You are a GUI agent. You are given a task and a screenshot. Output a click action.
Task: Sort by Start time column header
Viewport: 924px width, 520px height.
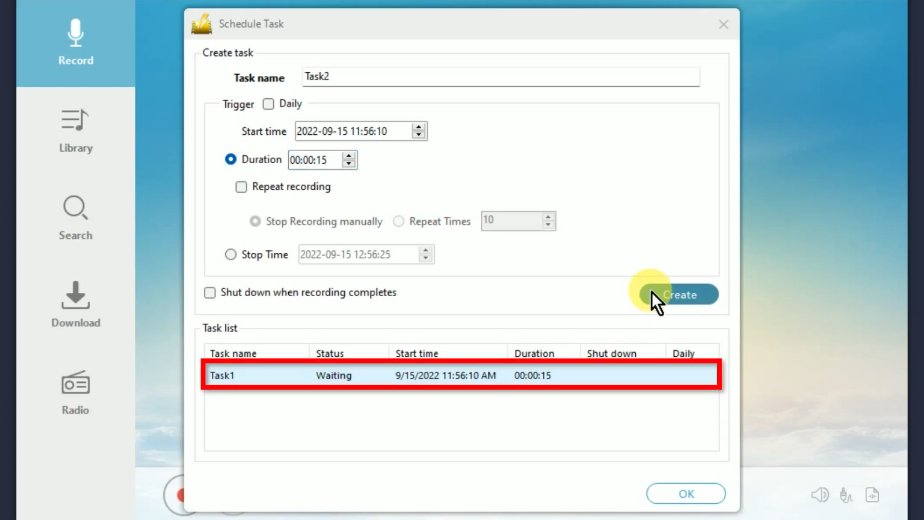pyautogui.click(x=448, y=353)
